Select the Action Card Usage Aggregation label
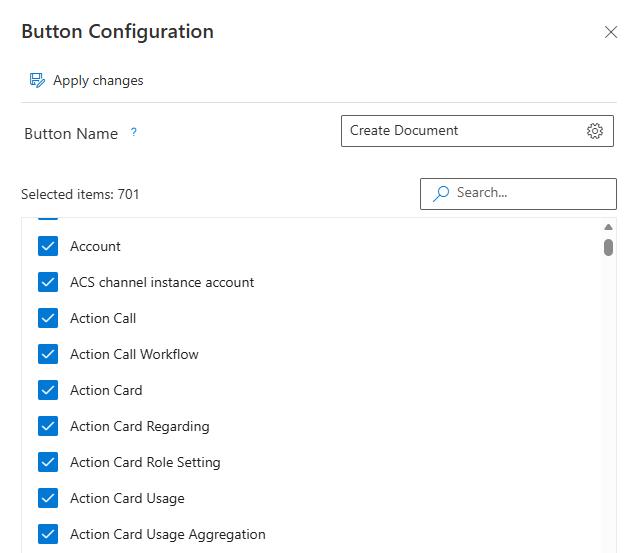 pos(167,534)
